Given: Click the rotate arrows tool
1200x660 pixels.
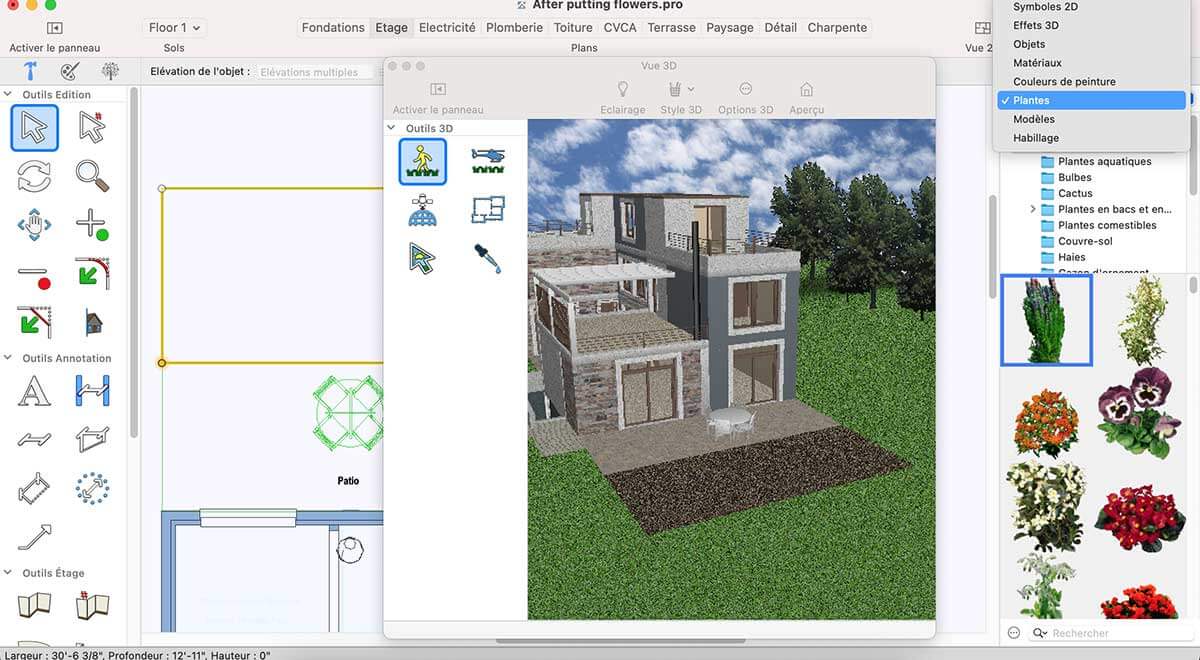Looking at the screenshot, I should tap(34, 176).
